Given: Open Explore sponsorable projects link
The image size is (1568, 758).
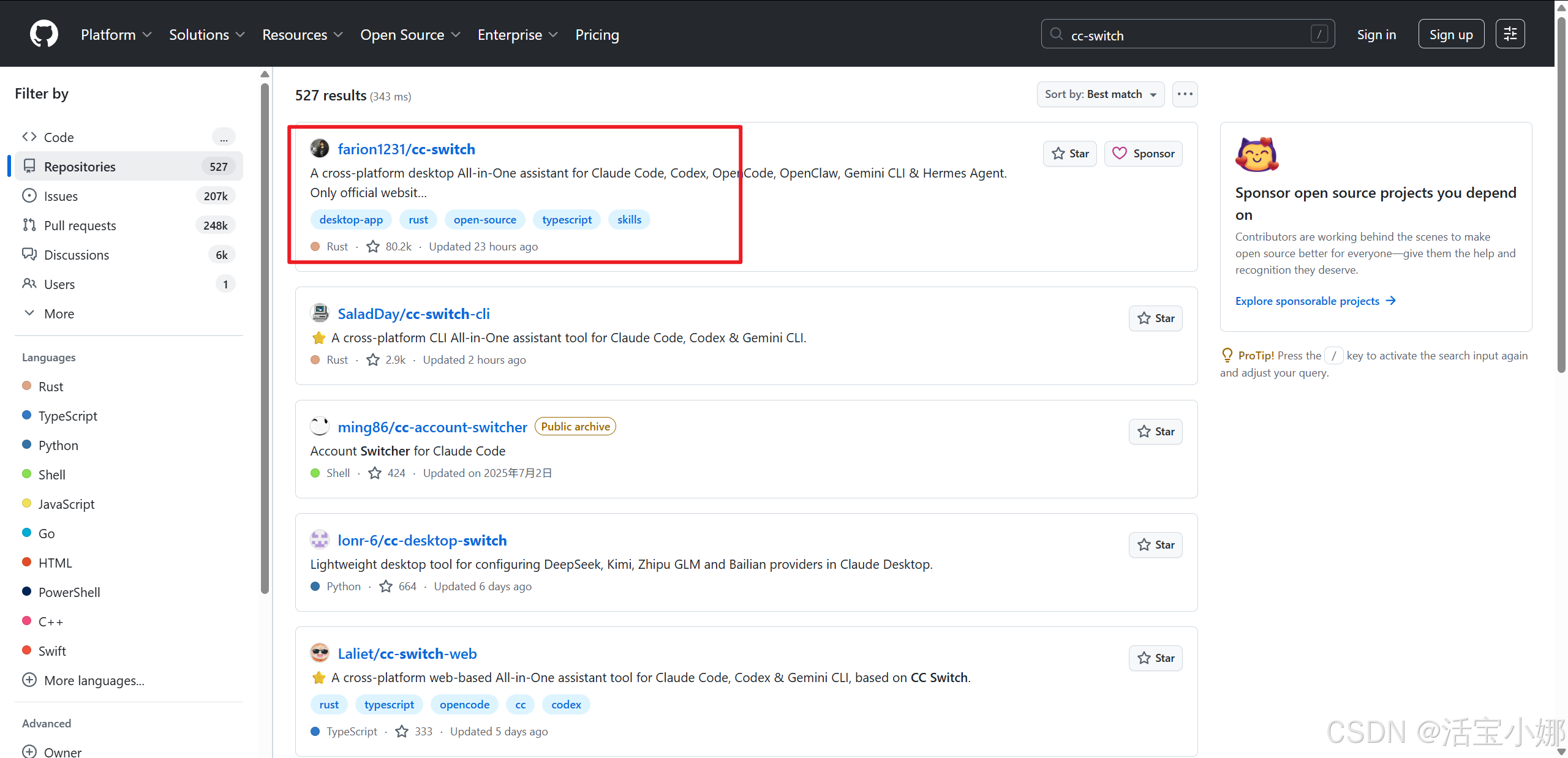Looking at the screenshot, I should coord(1315,301).
